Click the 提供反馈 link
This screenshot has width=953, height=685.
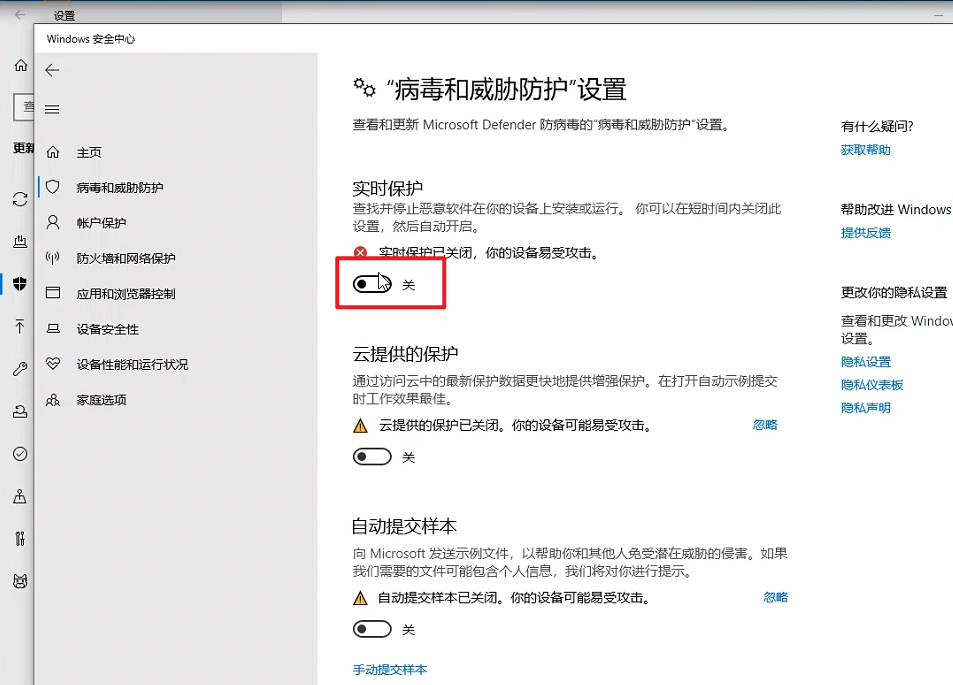865,233
